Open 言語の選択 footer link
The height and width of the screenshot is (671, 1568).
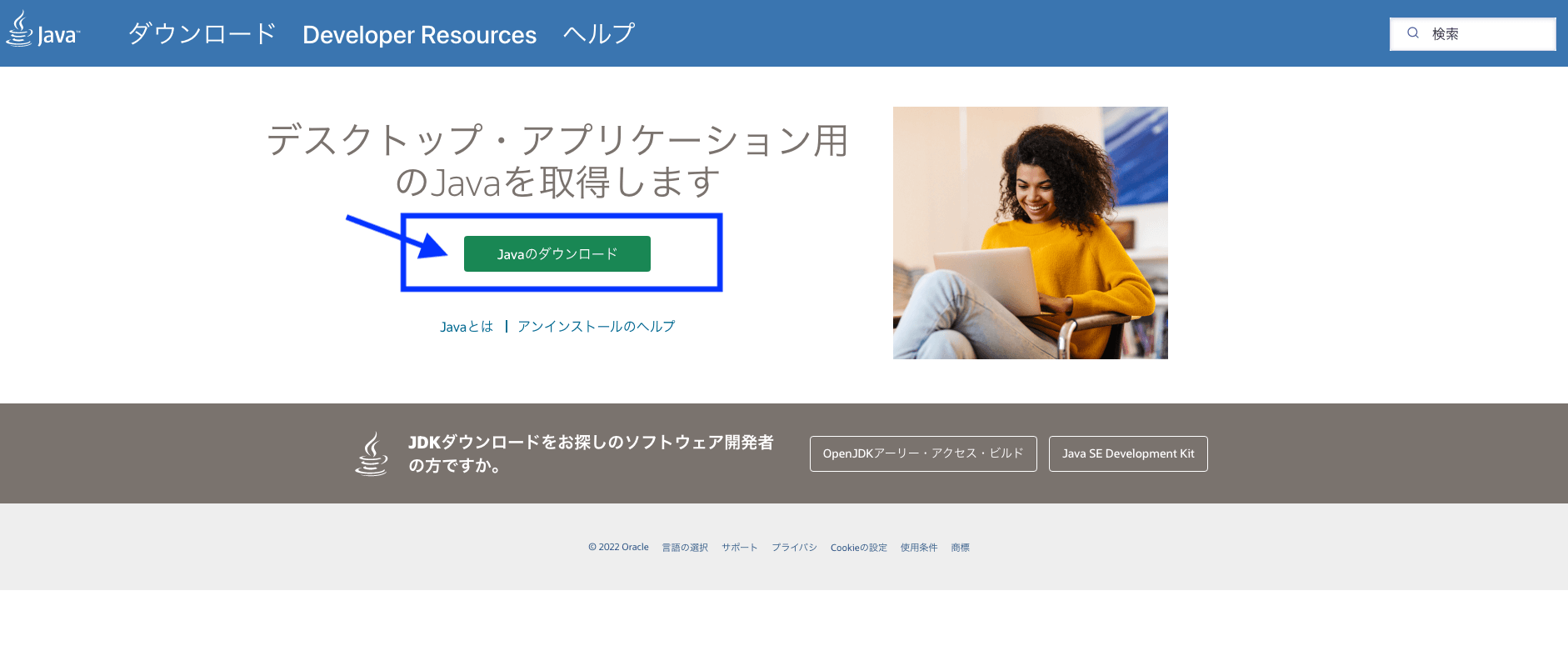685,548
